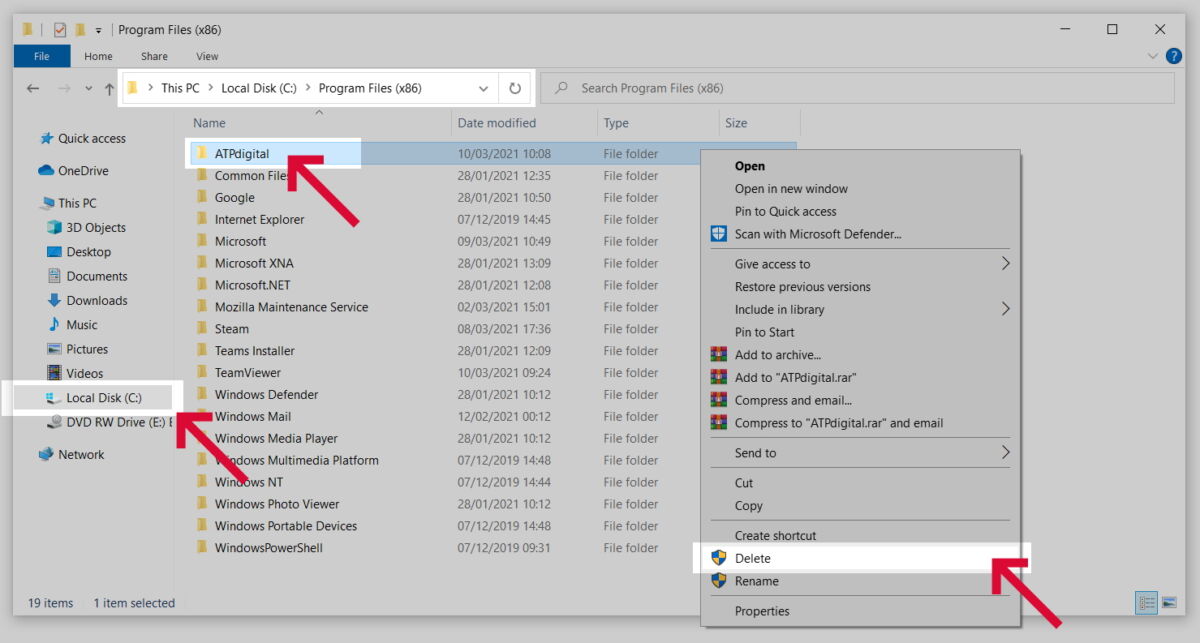Screen dimensions: 1200x643
Task: Choose Scan with Microsoft Defender
Action: tap(818, 234)
